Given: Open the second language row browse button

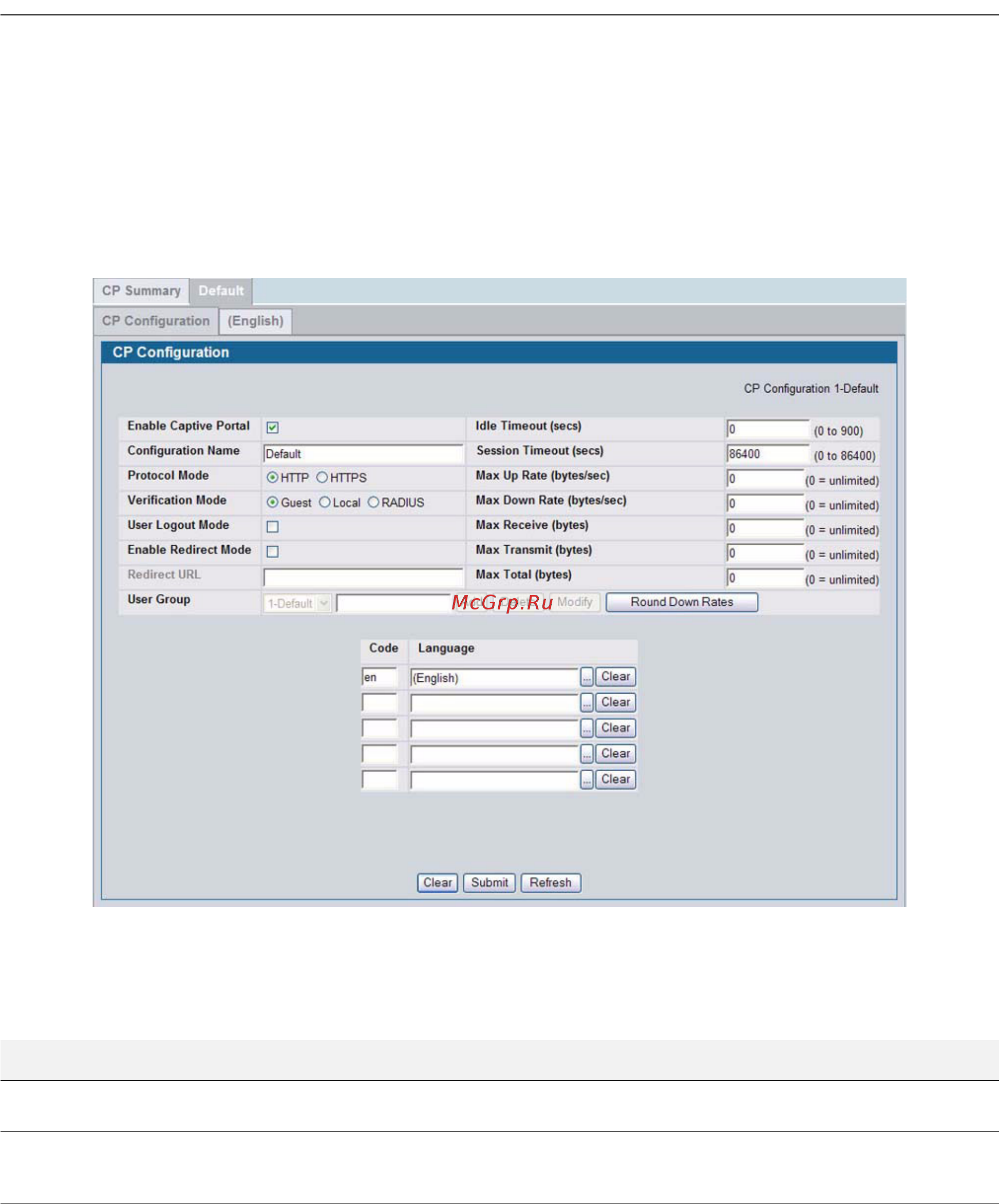Looking at the screenshot, I should (x=587, y=703).
